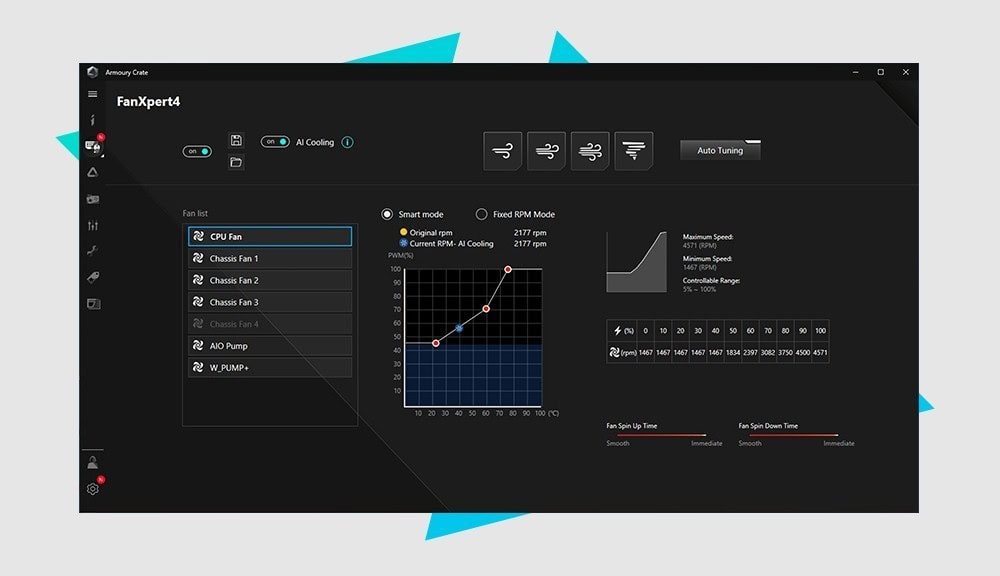Viewport: 1000px width, 576px height.
Task: Open the Tools wrench icon in the sidebar
Action: point(92,251)
